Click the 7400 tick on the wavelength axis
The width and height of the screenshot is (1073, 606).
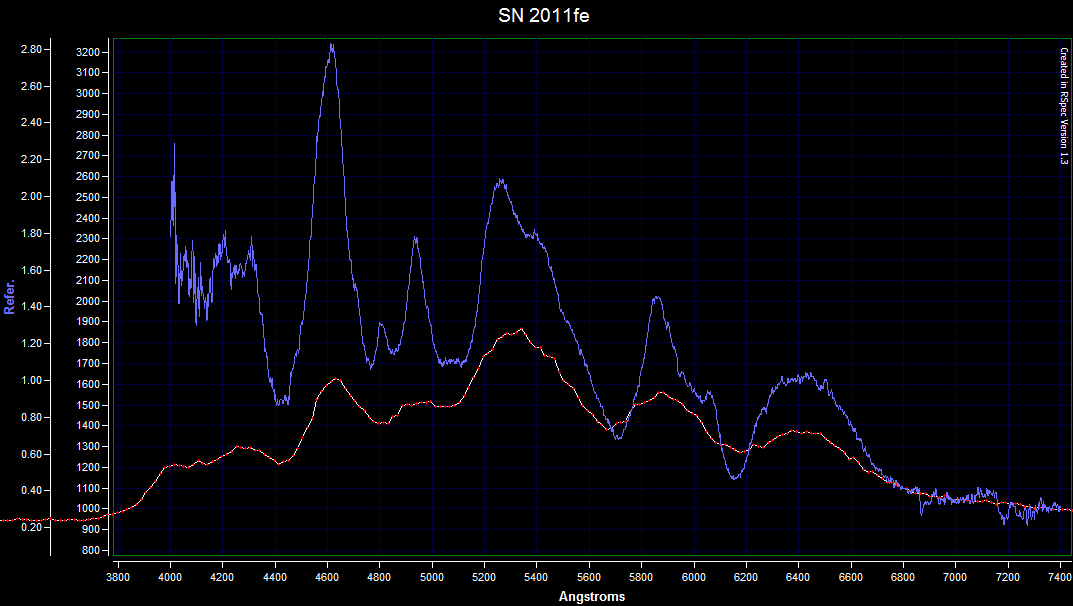click(1060, 579)
